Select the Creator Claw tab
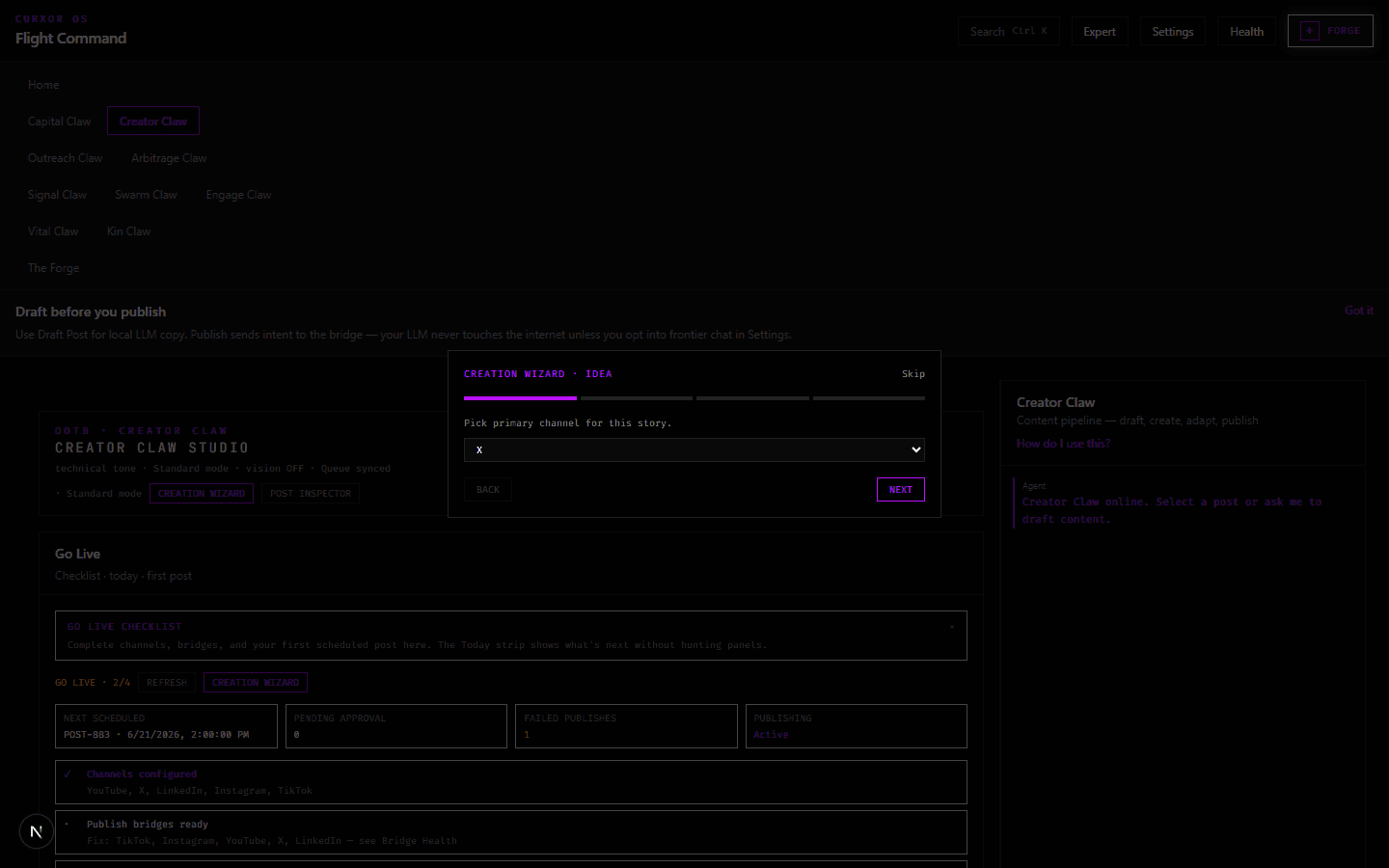Image resolution: width=1389 pixels, height=868 pixels. (153, 122)
